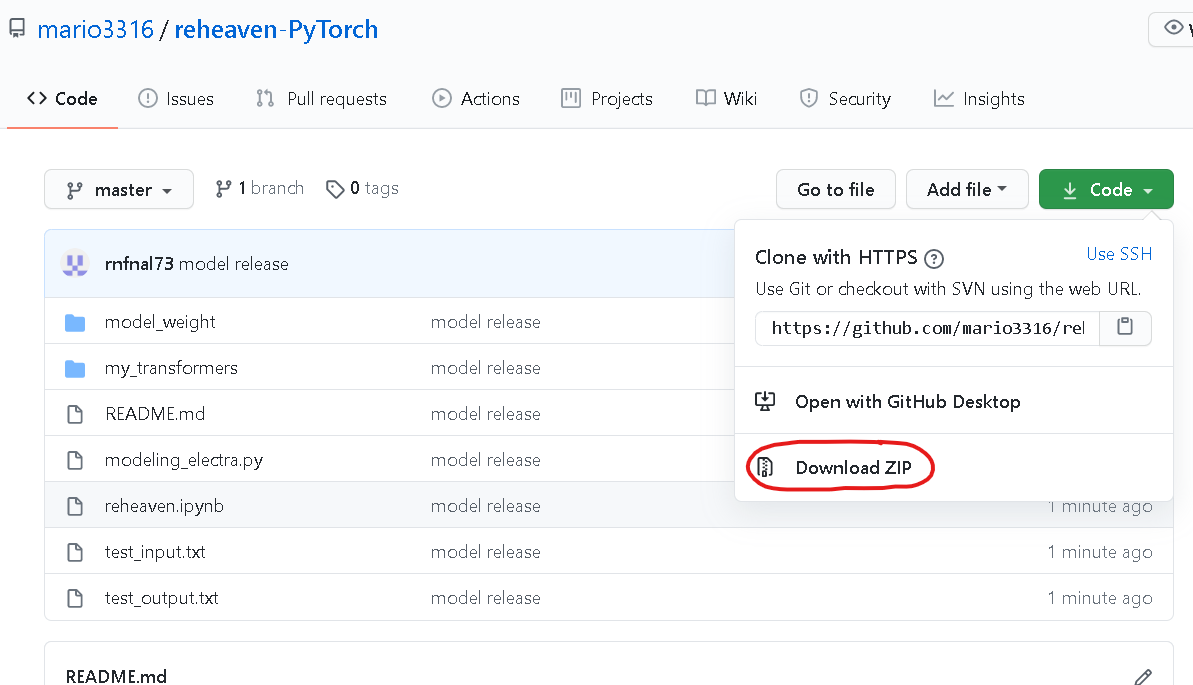Click the '1 minute ago' timestamp for test_output.txt
The width and height of the screenshot is (1193, 685).
pos(1099,598)
